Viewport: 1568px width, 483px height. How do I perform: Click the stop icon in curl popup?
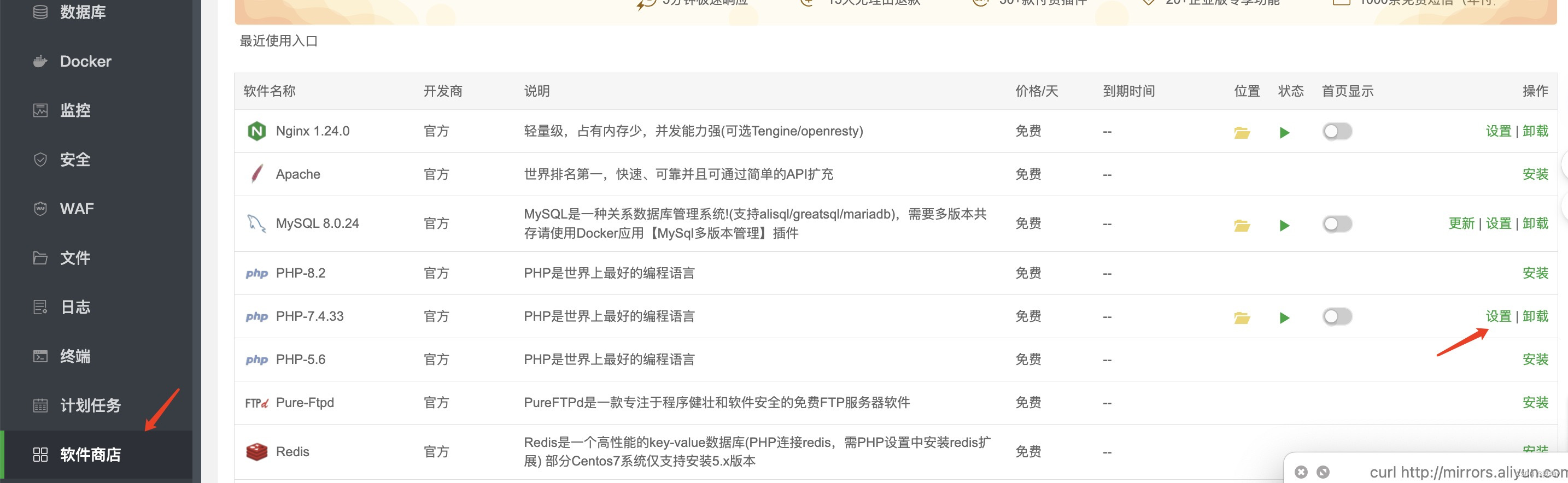pos(1323,472)
